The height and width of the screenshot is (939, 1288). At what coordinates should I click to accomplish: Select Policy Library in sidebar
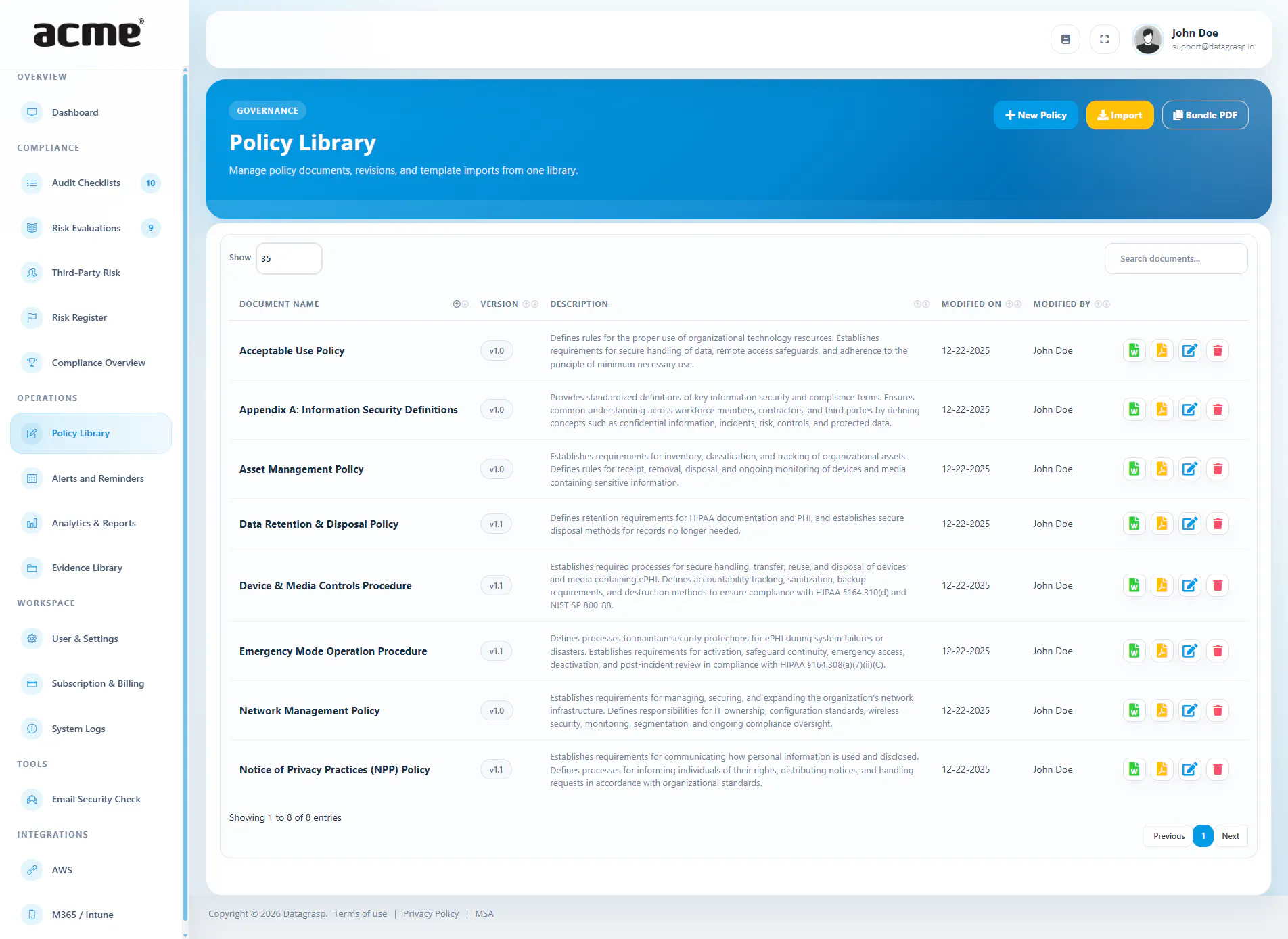tap(91, 433)
